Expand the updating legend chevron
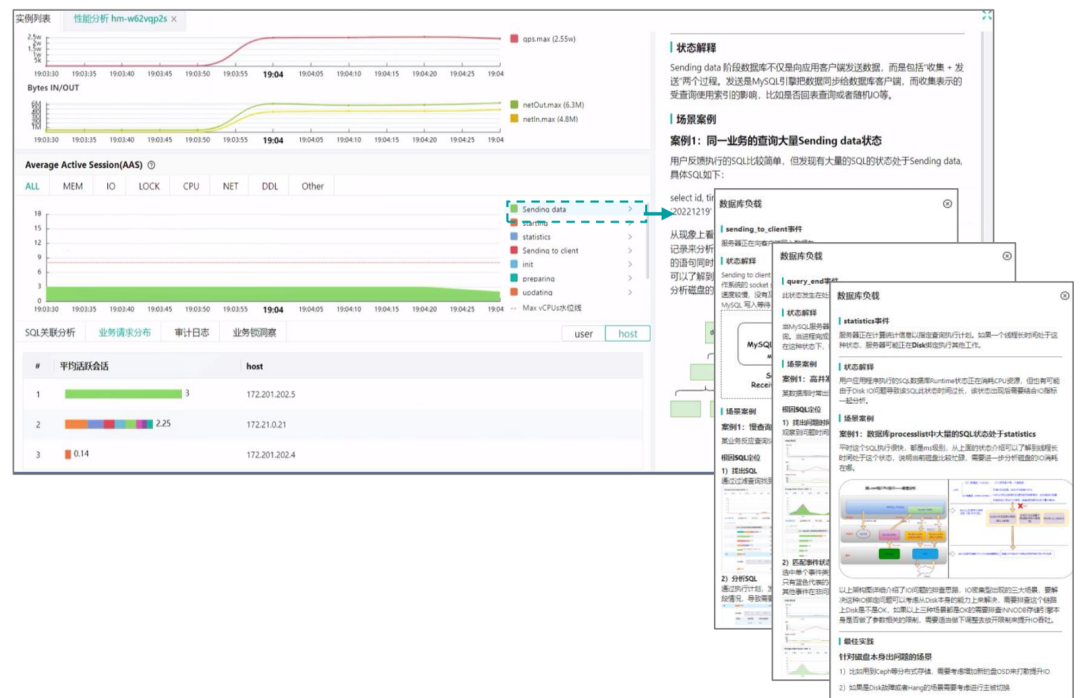 point(630,292)
